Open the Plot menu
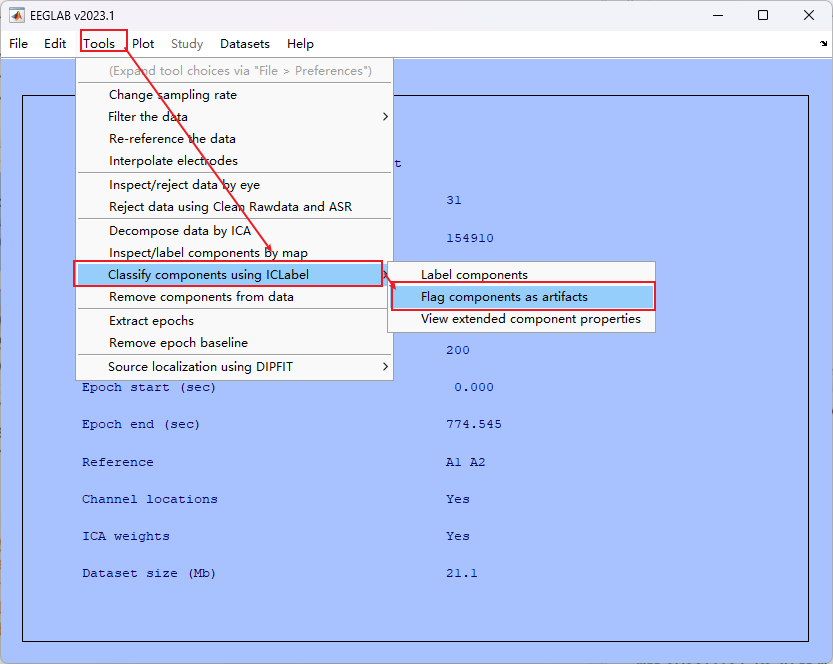 (x=143, y=44)
